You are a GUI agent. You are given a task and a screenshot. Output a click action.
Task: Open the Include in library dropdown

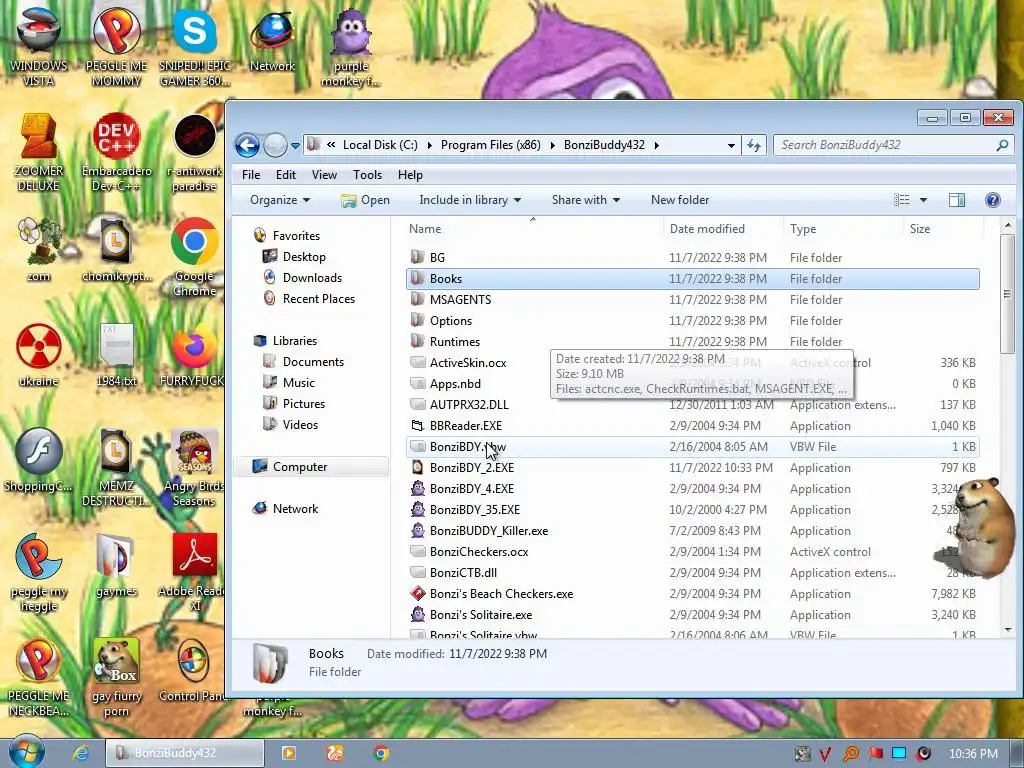(x=470, y=200)
